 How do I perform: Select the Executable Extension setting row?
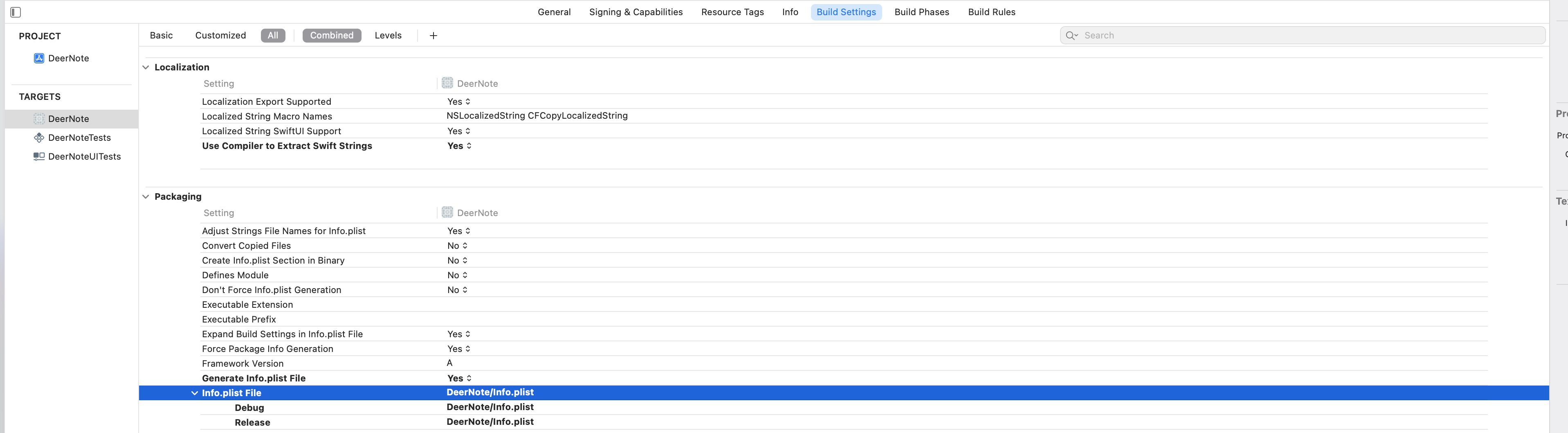tap(844, 304)
